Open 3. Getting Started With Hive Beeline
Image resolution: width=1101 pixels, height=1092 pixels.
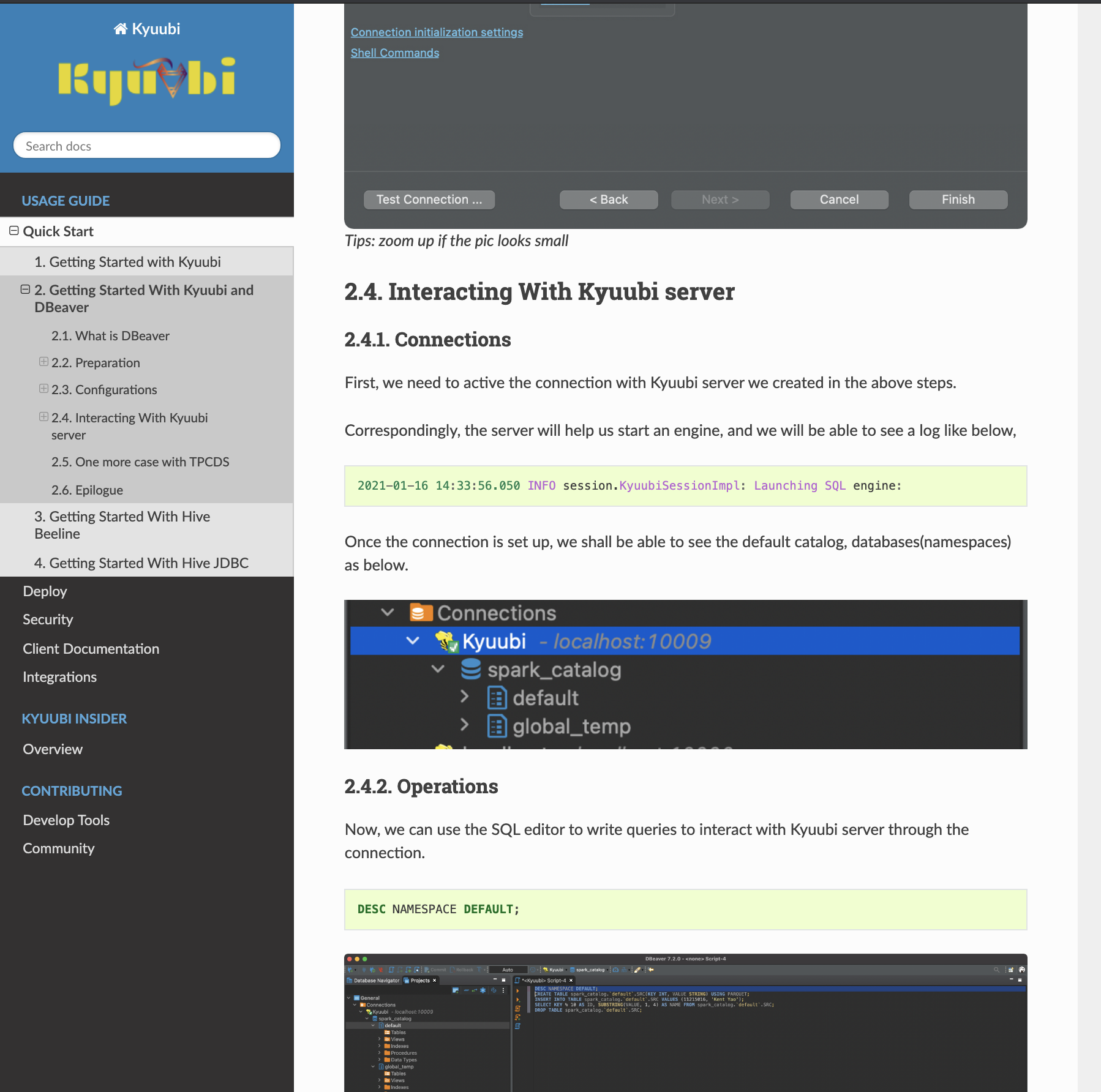[x=122, y=525]
